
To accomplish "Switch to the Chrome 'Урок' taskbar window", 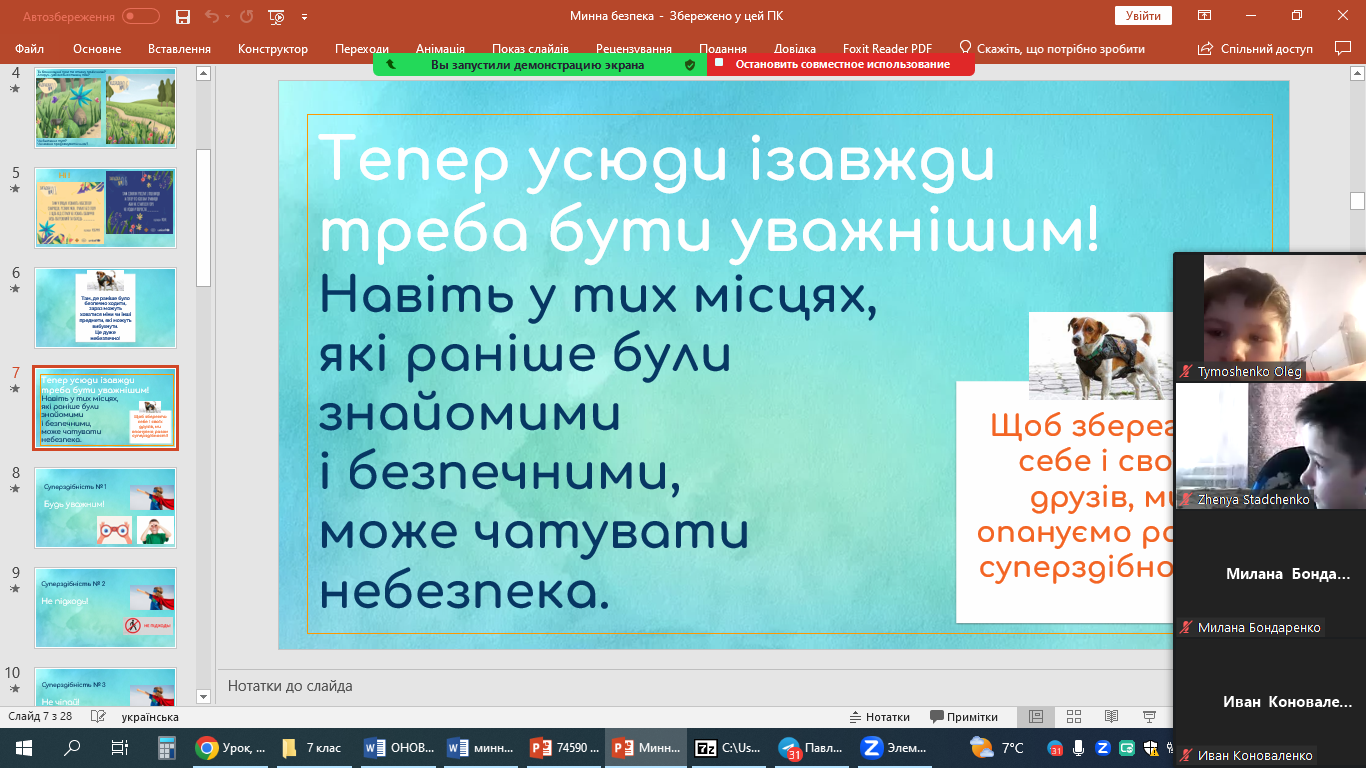I will click(232, 748).
